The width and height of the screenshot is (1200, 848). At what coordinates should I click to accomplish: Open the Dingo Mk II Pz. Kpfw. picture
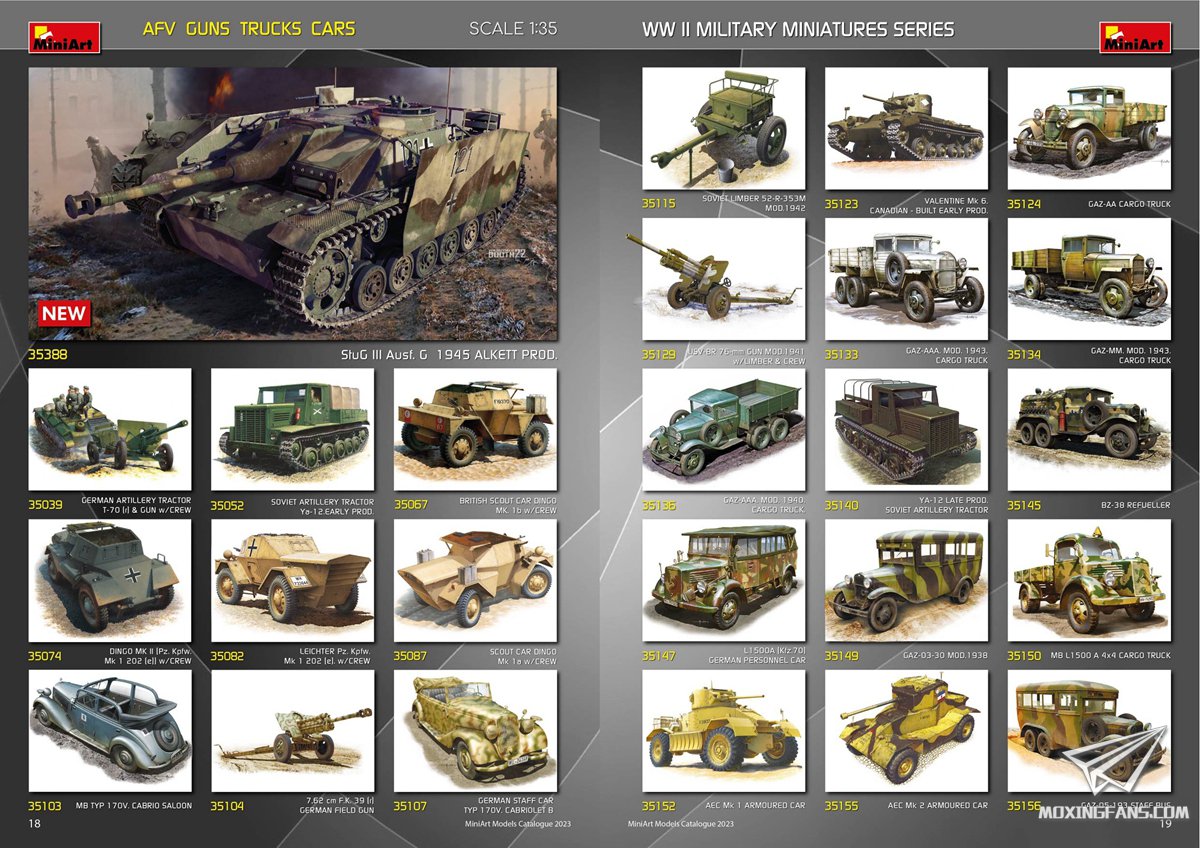110,581
